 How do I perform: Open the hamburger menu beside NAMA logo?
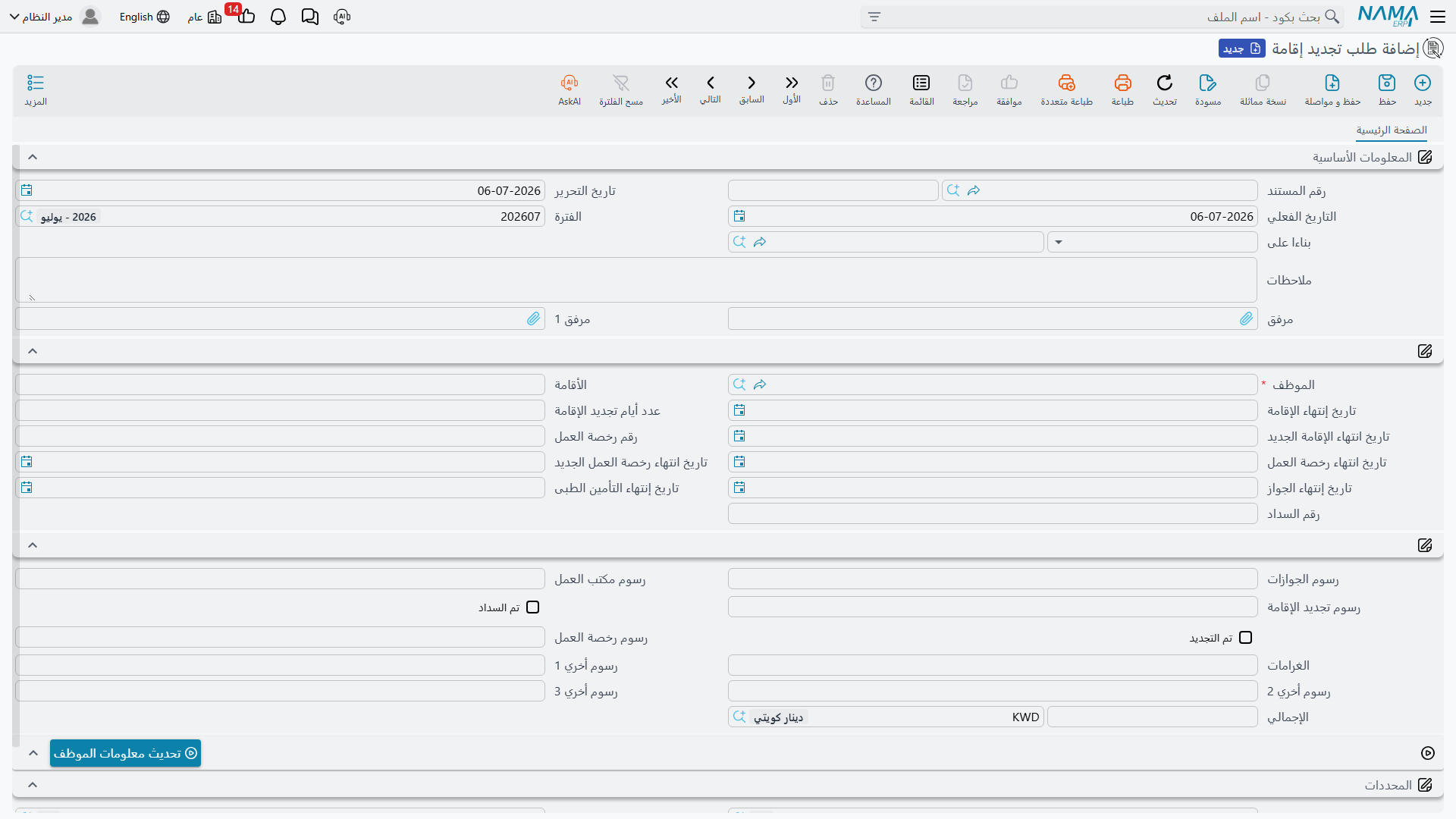point(1438,17)
